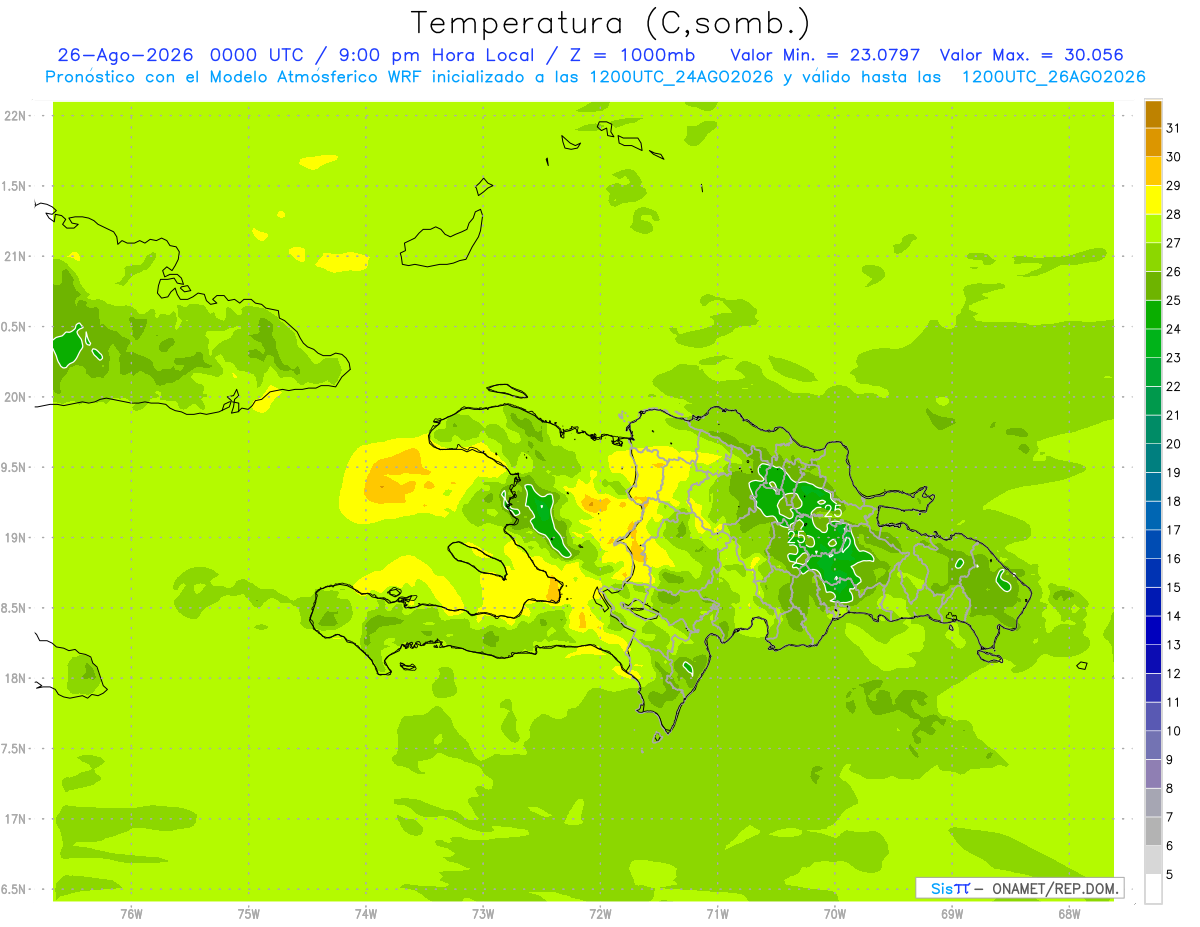Click the "22N" latitude axis label
The width and height of the screenshot is (1200, 927).
(x=15, y=116)
